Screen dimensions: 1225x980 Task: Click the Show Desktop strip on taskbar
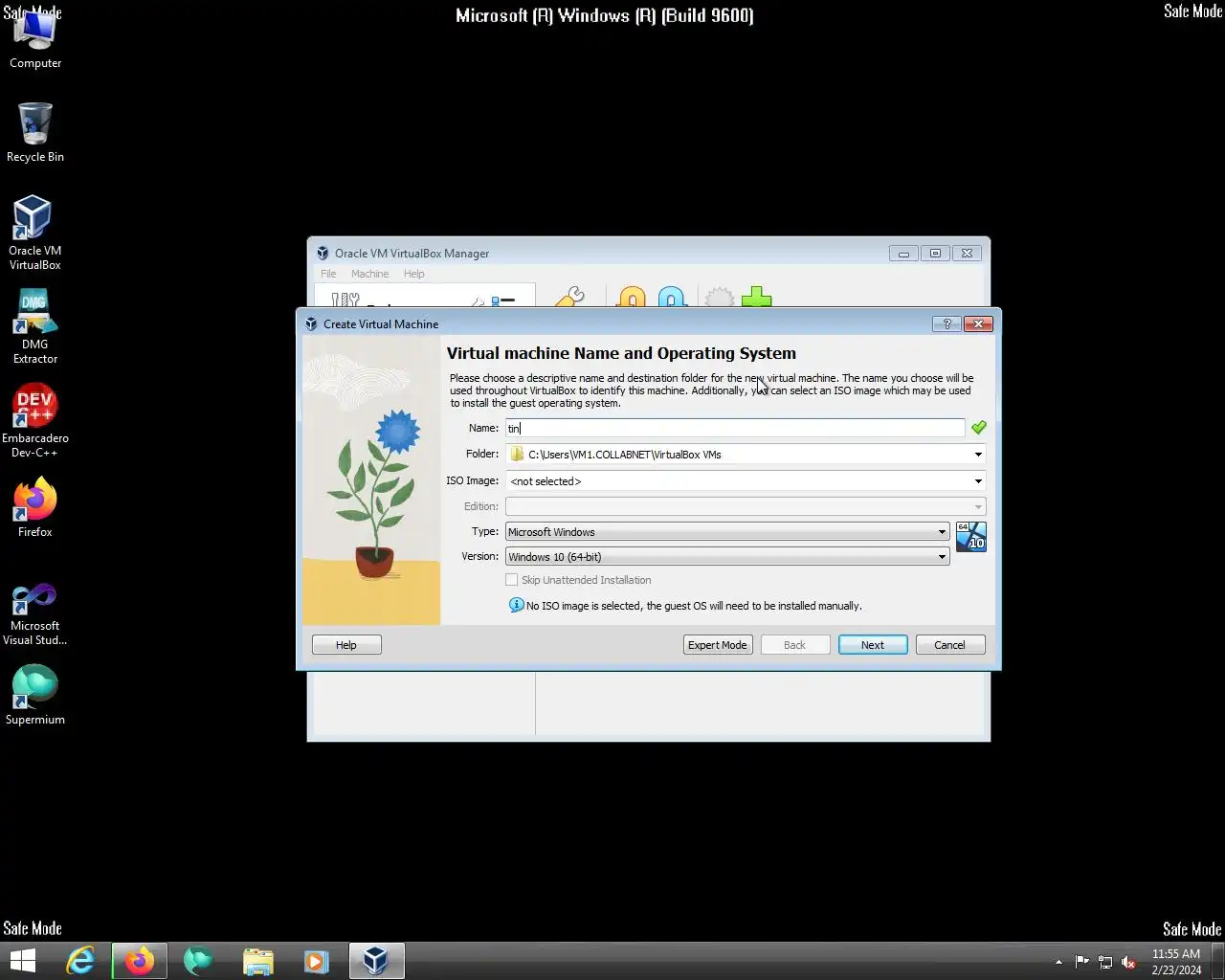1218,961
